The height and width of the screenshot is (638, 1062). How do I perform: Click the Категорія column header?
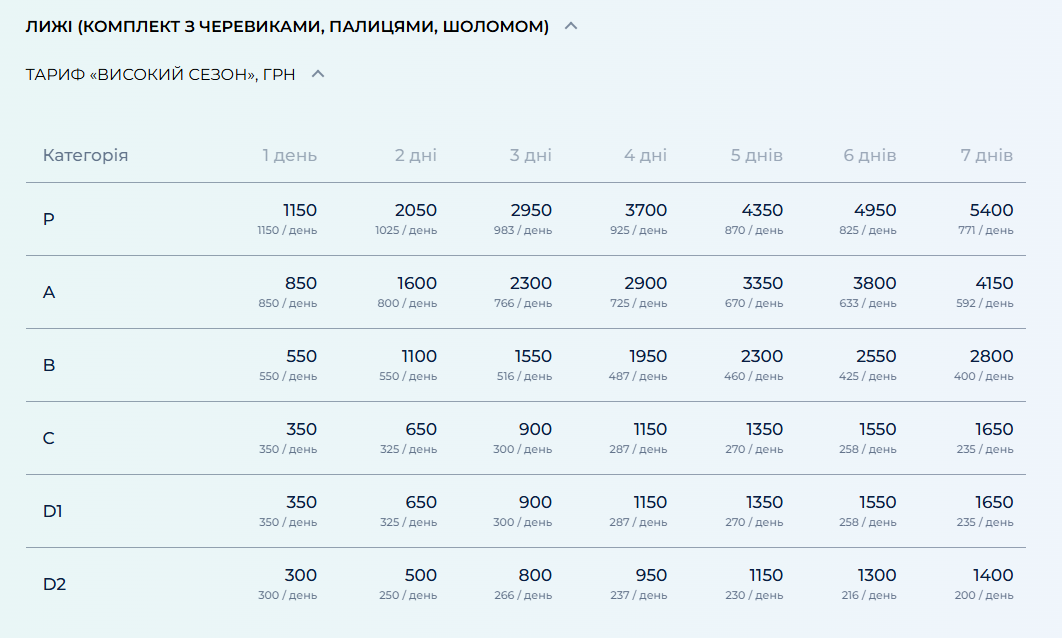click(85, 155)
